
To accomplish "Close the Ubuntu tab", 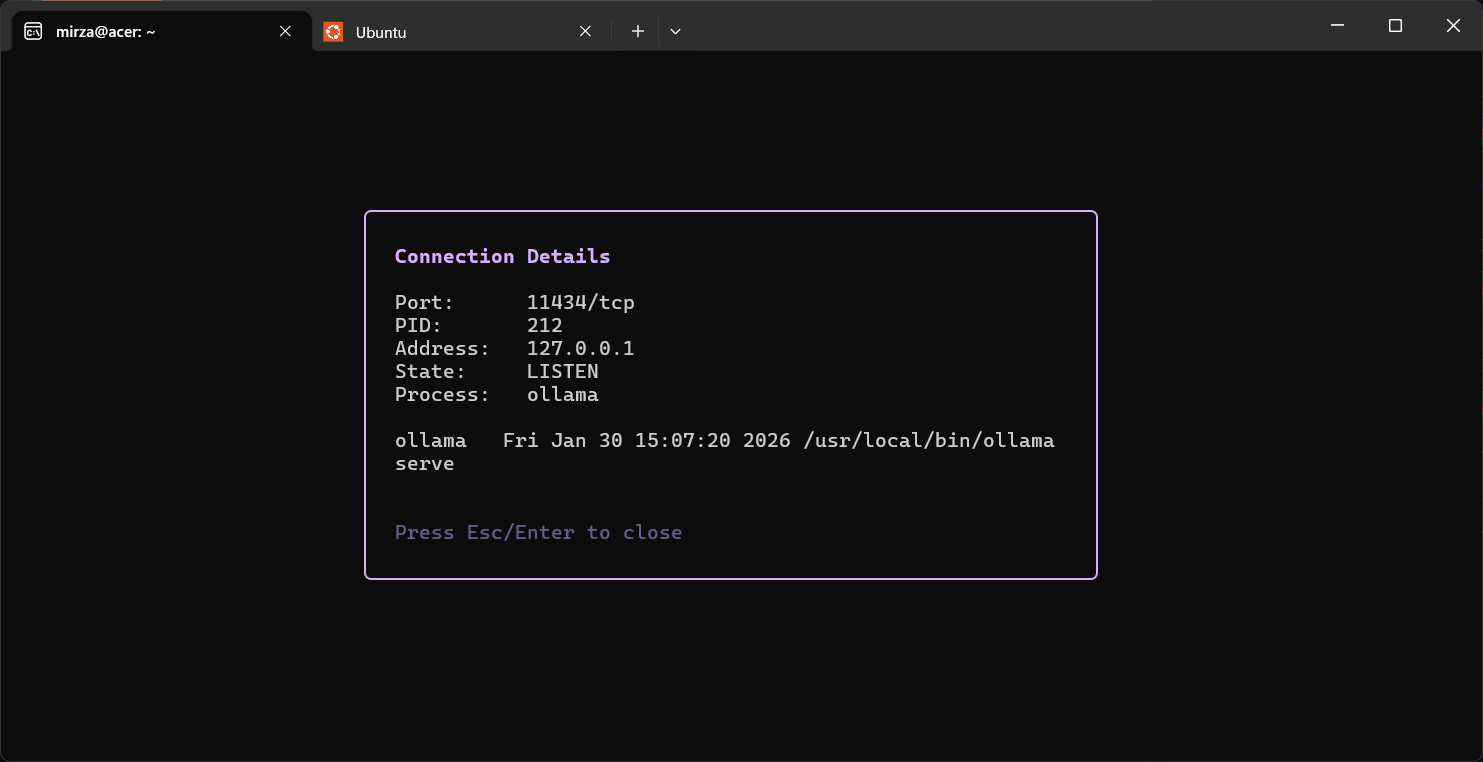I will click(x=585, y=31).
